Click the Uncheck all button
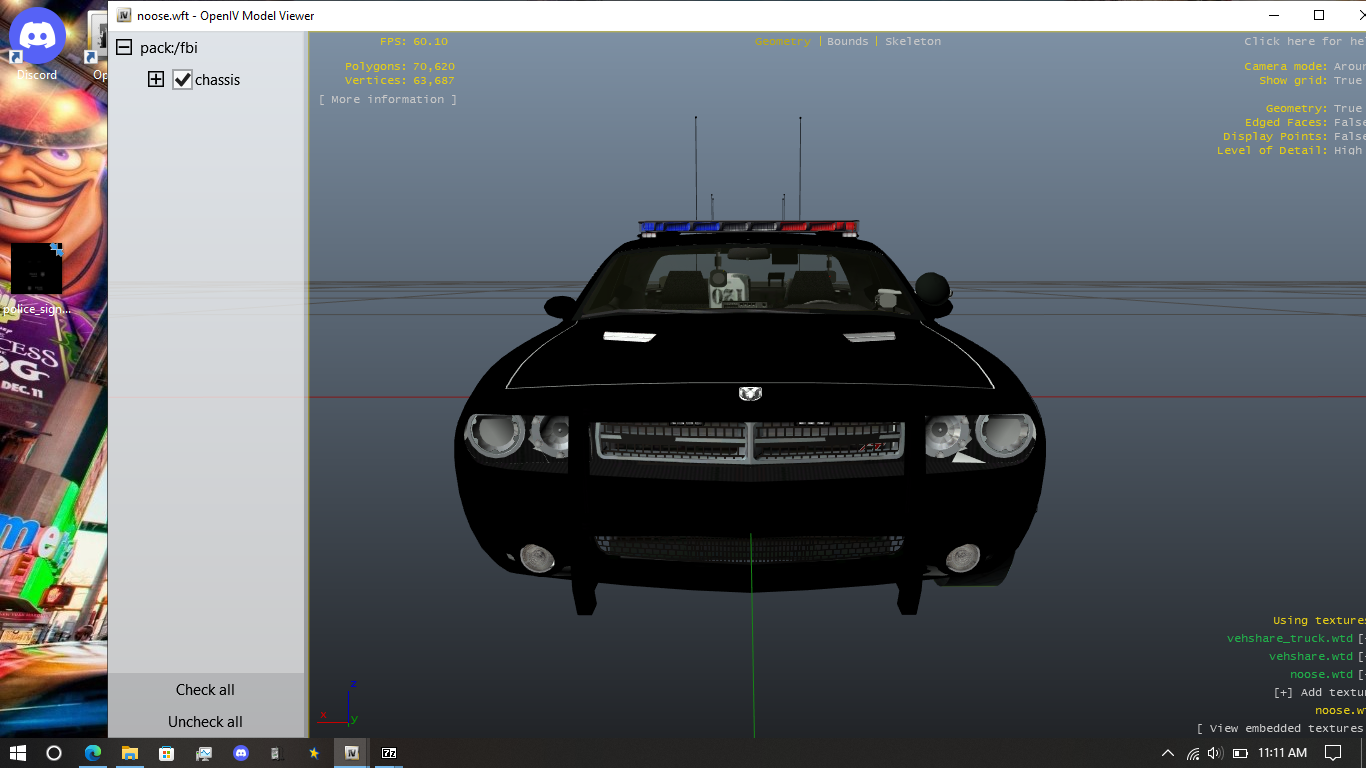1366x768 pixels. (x=205, y=722)
